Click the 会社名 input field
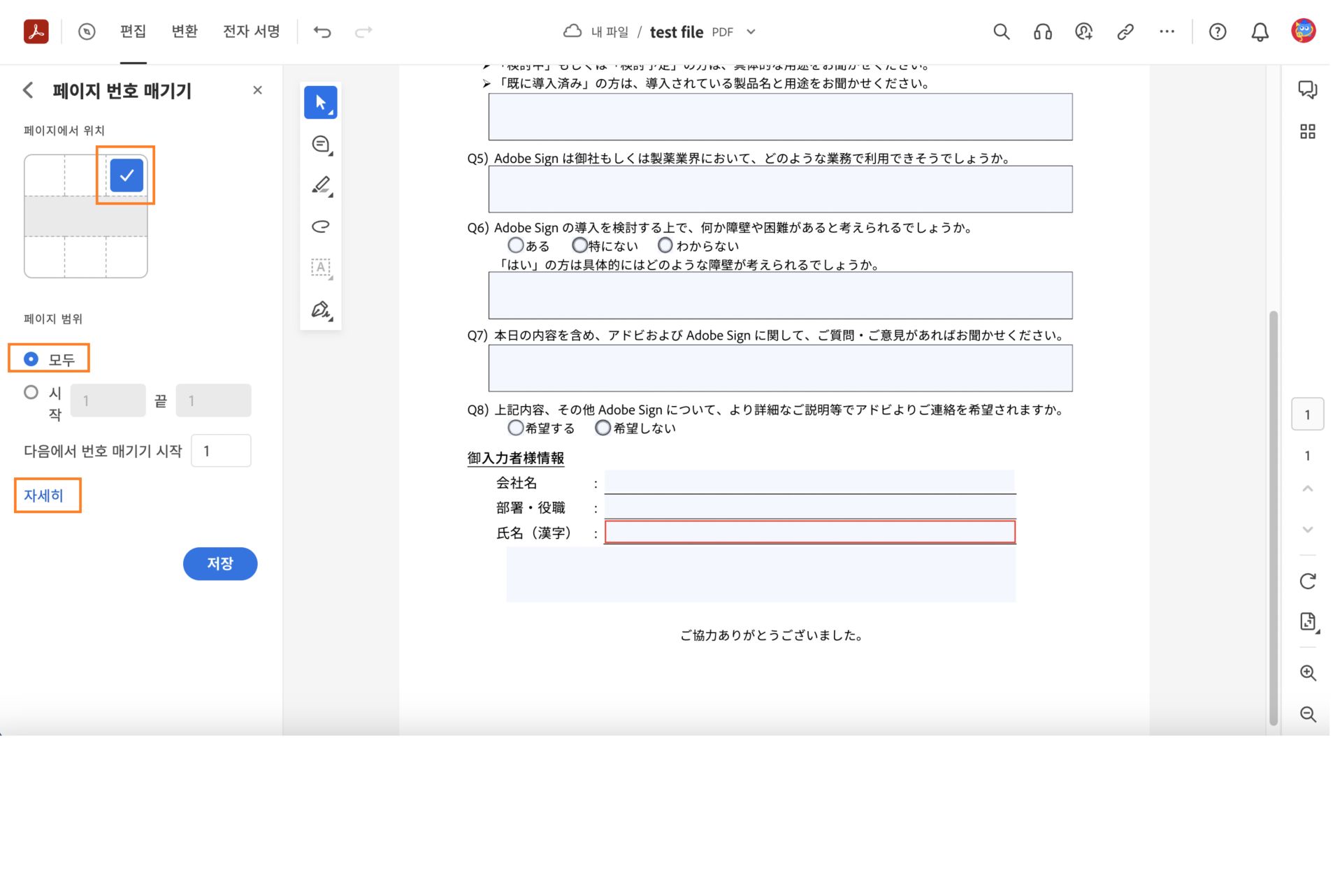Image resolution: width=1342 pixels, height=896 pixels. 809,482
